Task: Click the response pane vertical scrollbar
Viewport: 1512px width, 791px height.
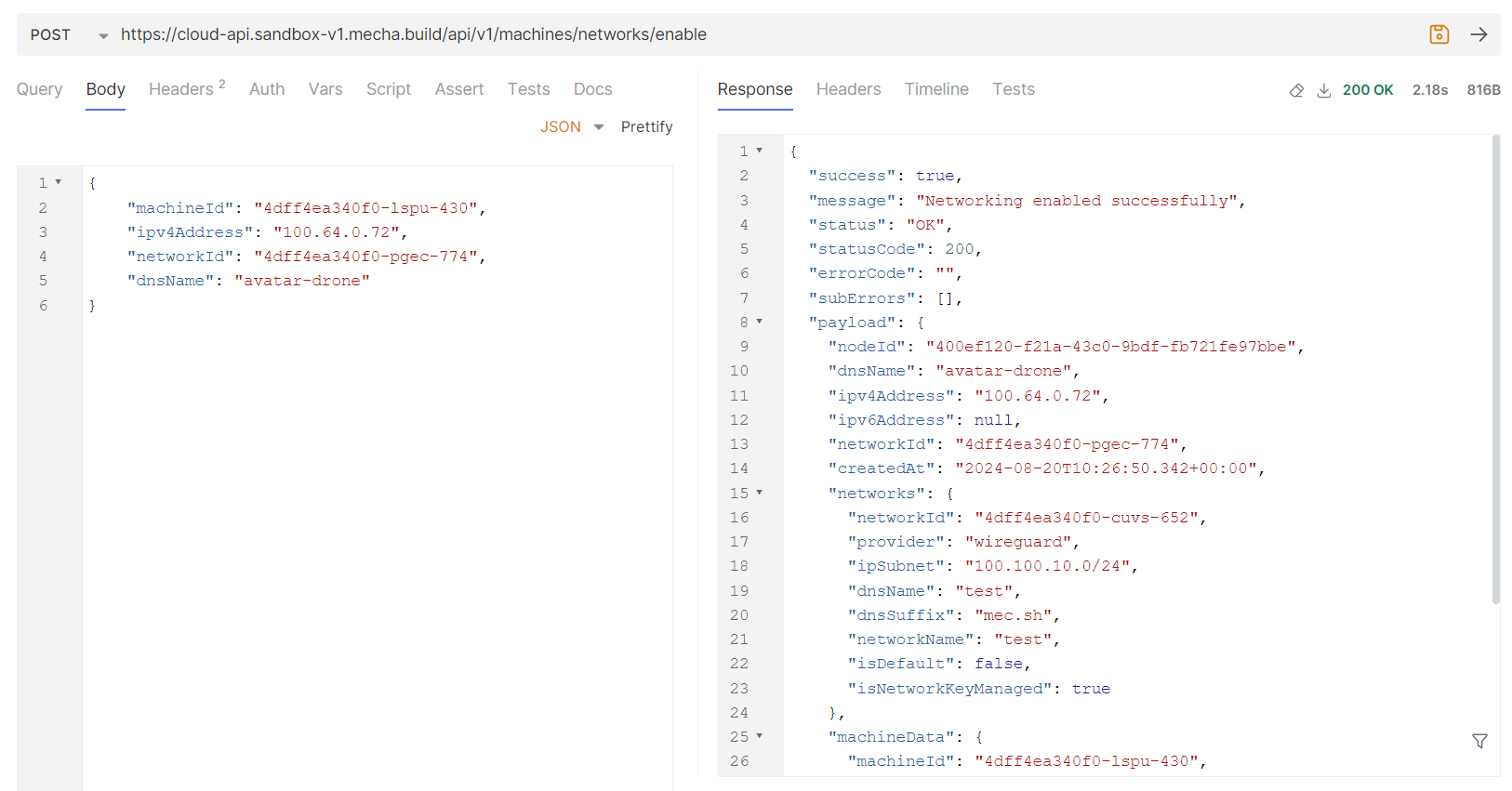Action: coord(1496,369)
